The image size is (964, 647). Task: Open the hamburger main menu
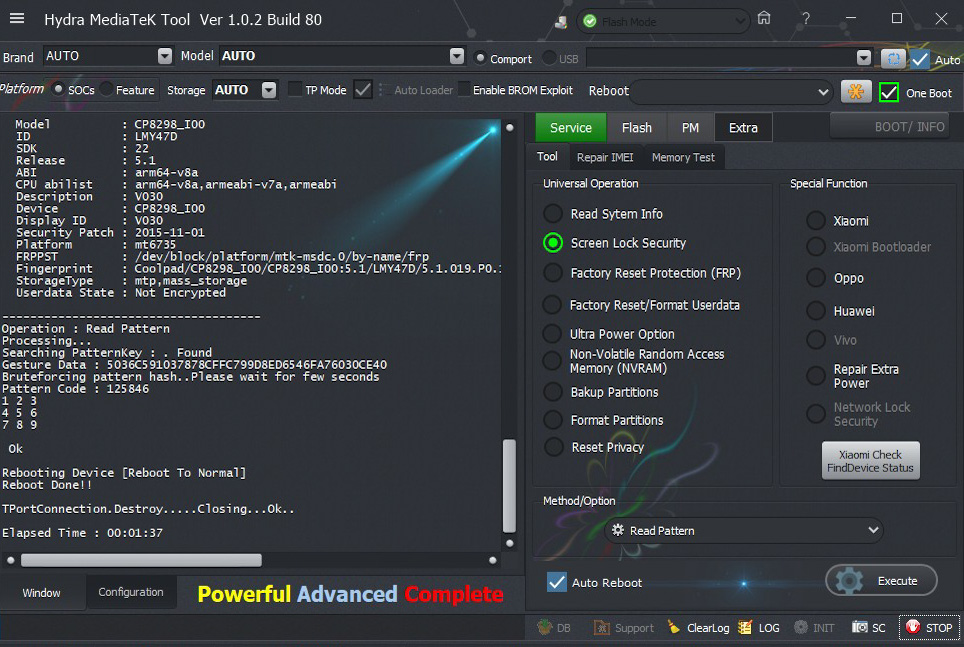pos(17,18)
